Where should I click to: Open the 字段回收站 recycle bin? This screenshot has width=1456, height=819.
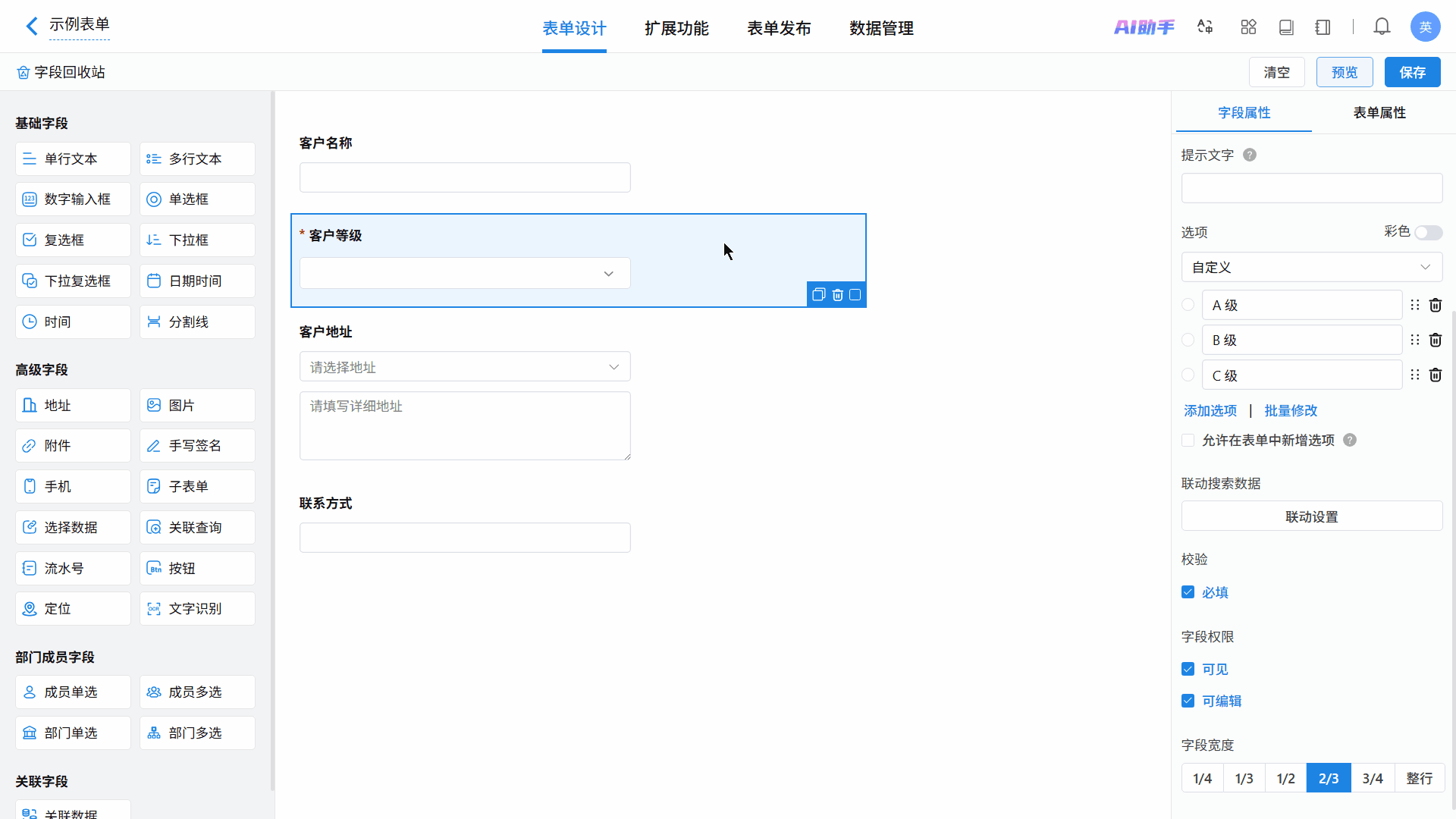coord(61,72)
